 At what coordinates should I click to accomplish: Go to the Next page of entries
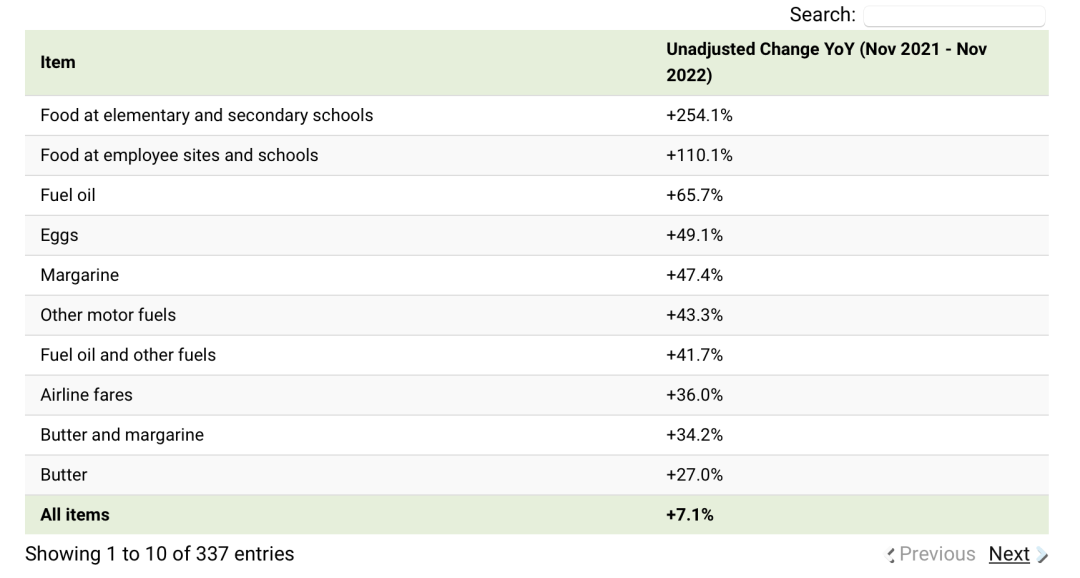click(x=1009, y=554)
